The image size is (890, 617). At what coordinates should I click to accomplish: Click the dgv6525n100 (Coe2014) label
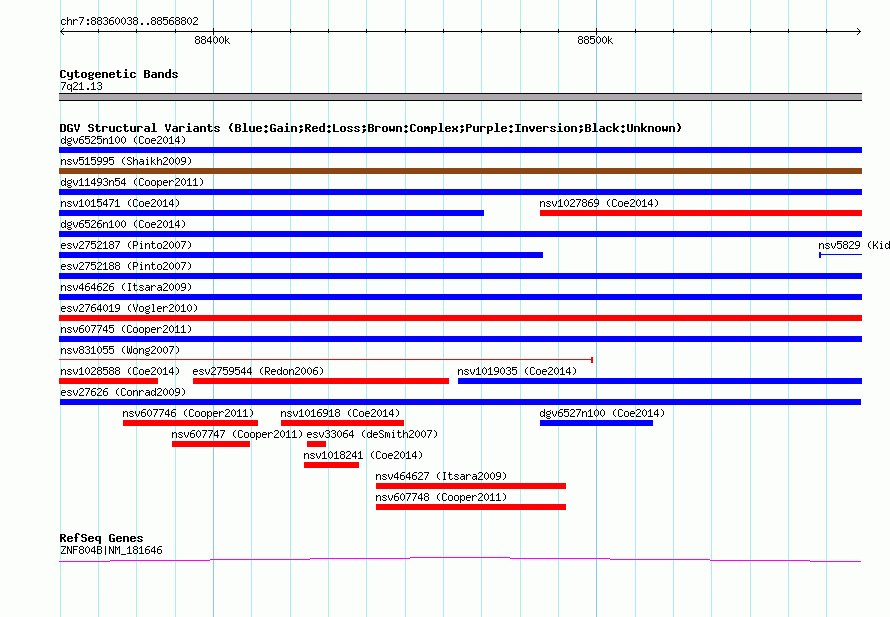(123, 140)
